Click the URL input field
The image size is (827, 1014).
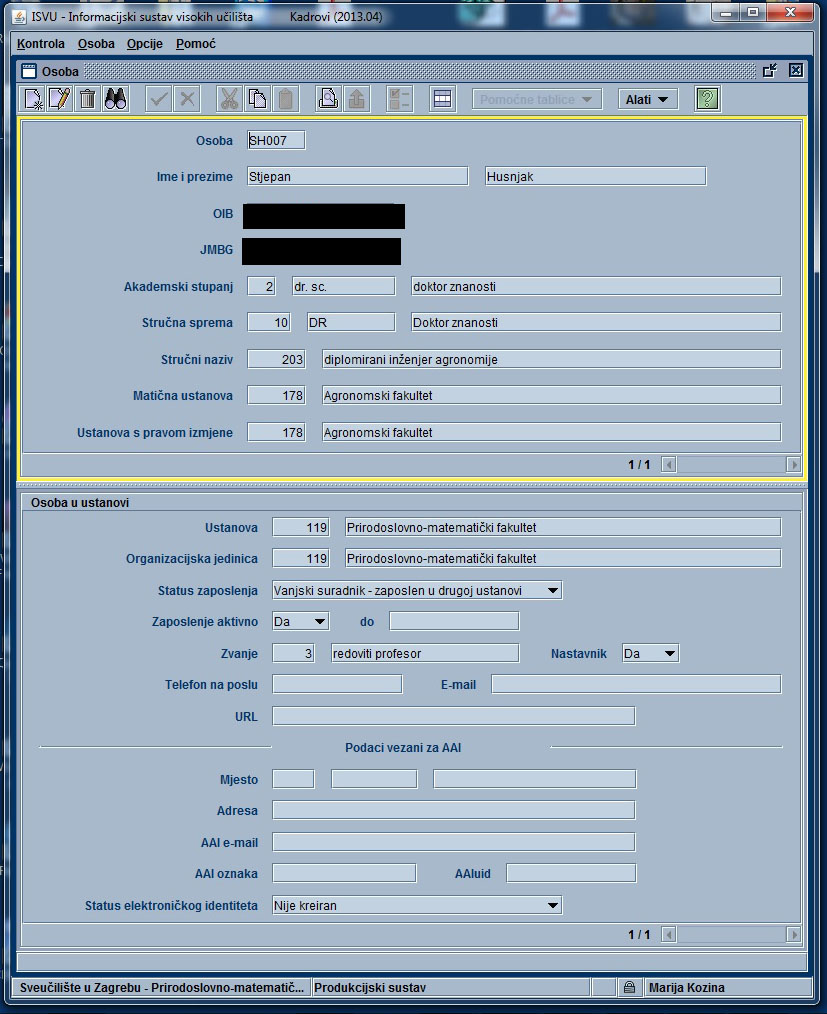pyautogui.click(x=453, y=717)
